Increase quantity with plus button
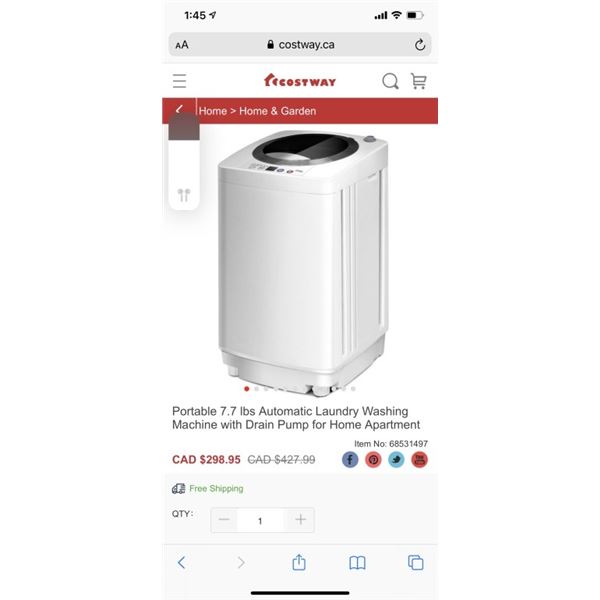This screenshot has height=600, width=600. pos(300,520)
